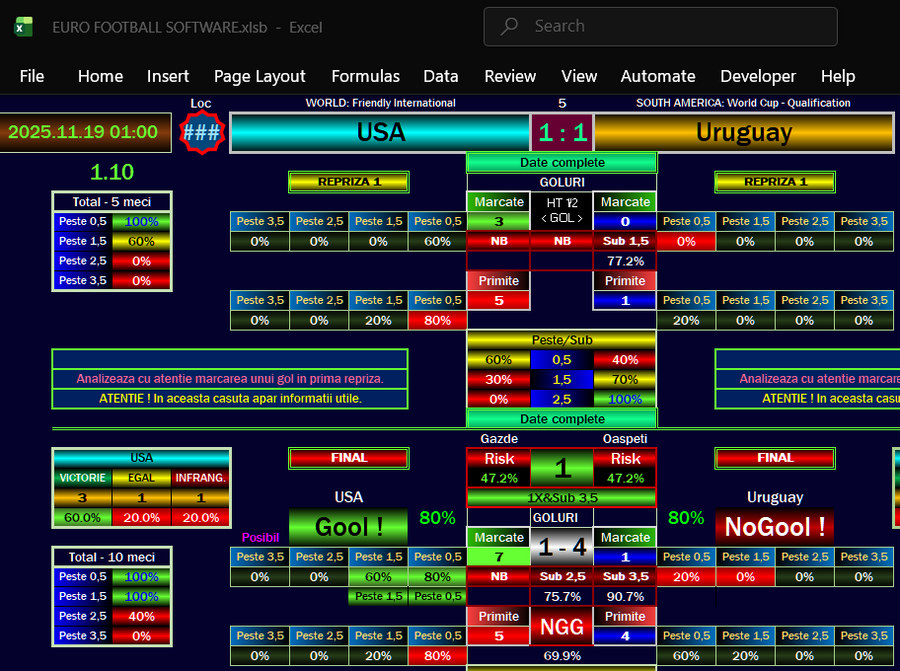Viewport: 900px width, 671px height.
Task: Select the Developer tab
Action: coord(758,76)
